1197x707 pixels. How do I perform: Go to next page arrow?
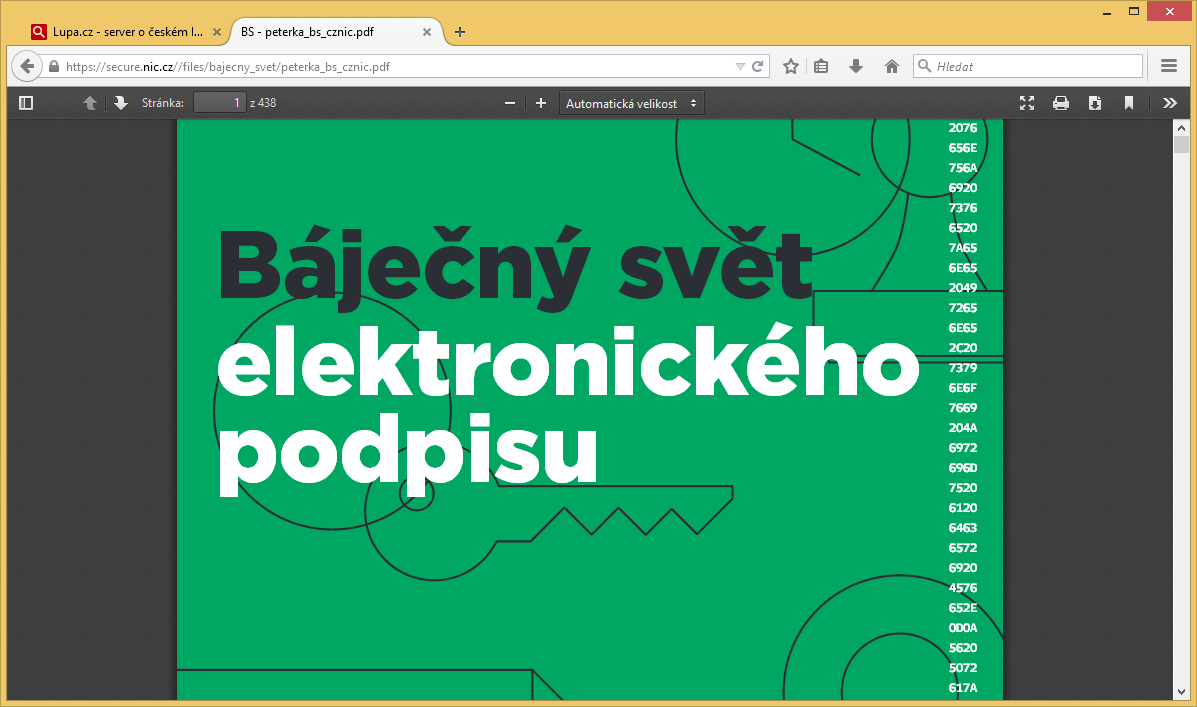(x=121, y=103)
